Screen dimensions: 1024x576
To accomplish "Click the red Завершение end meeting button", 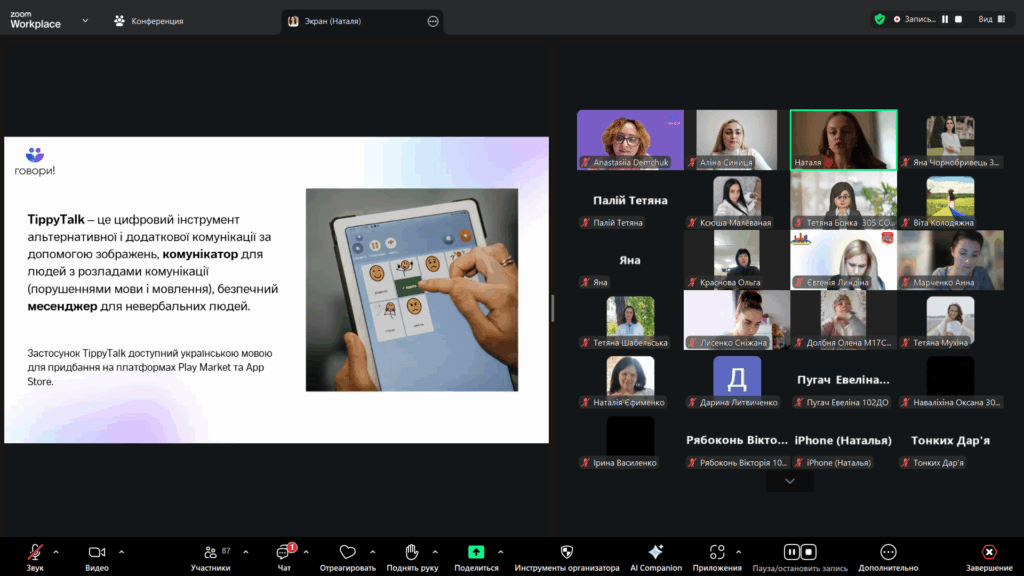I will [988, 552].
